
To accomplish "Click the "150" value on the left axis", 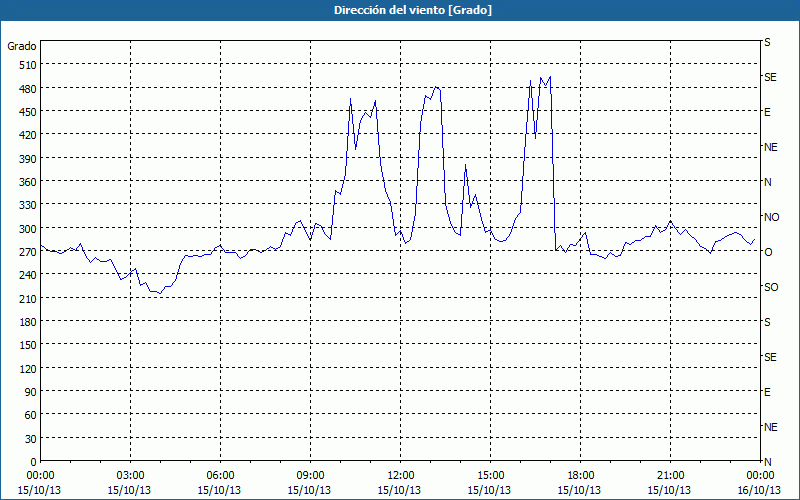I will 28,345.
